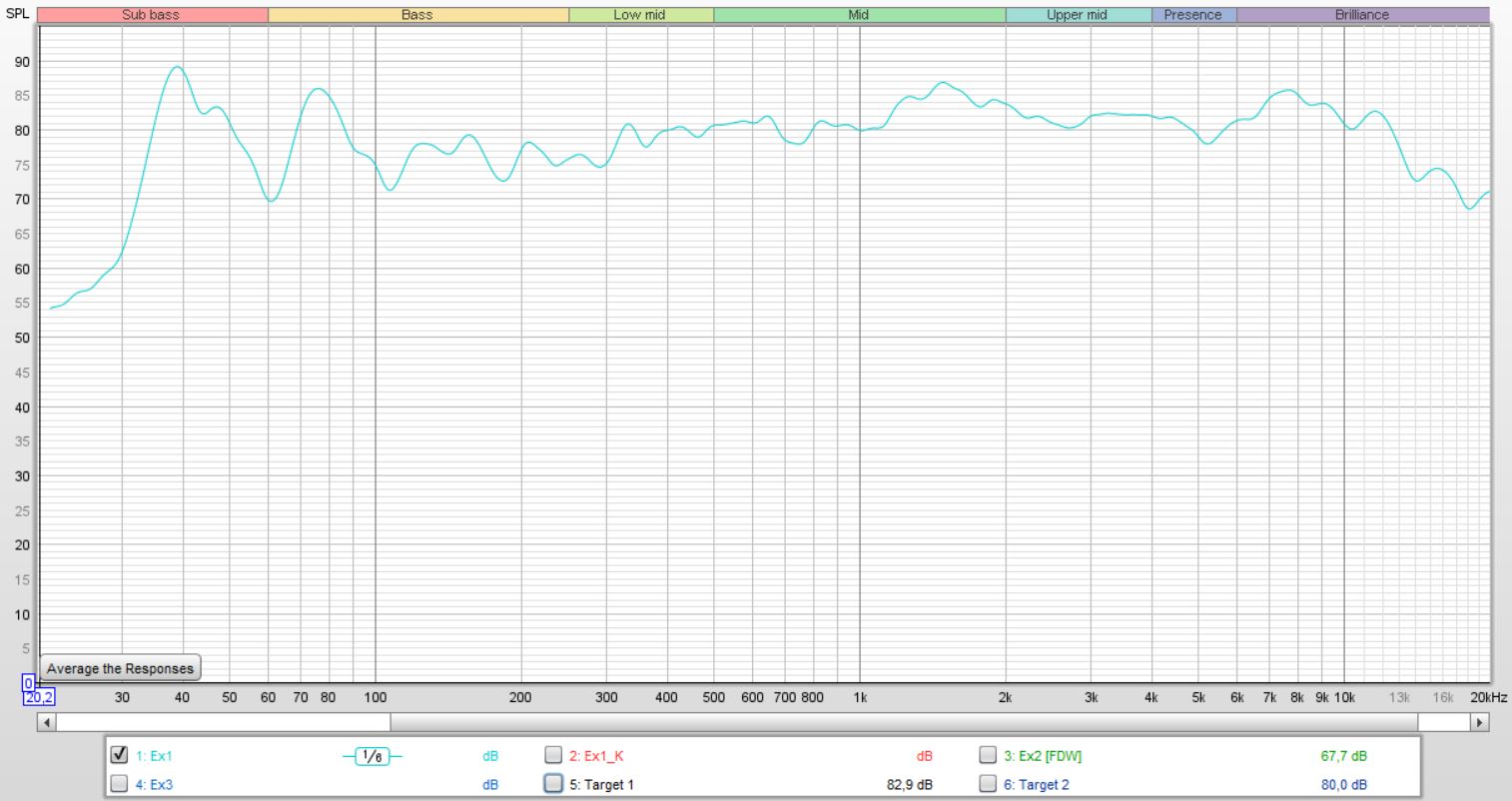Select the Sub bass band label
Image resolution: width=1512 pixels, height=801 pixels.
(x=152, y=15)
